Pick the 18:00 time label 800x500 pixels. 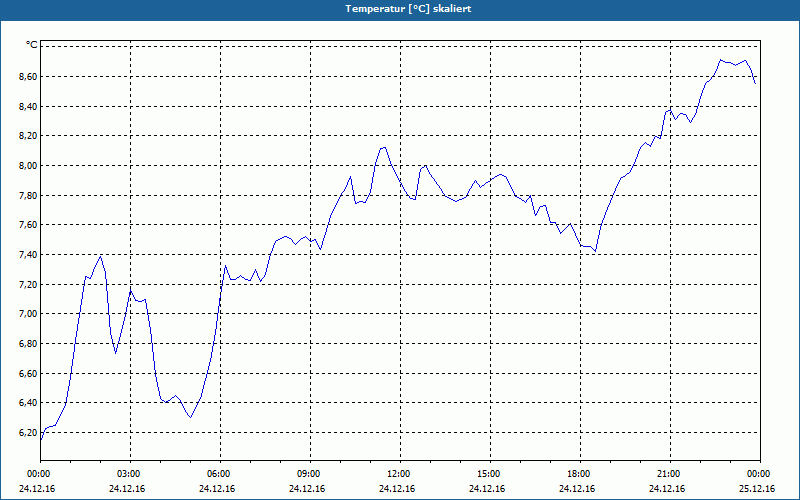coord(580,474)
